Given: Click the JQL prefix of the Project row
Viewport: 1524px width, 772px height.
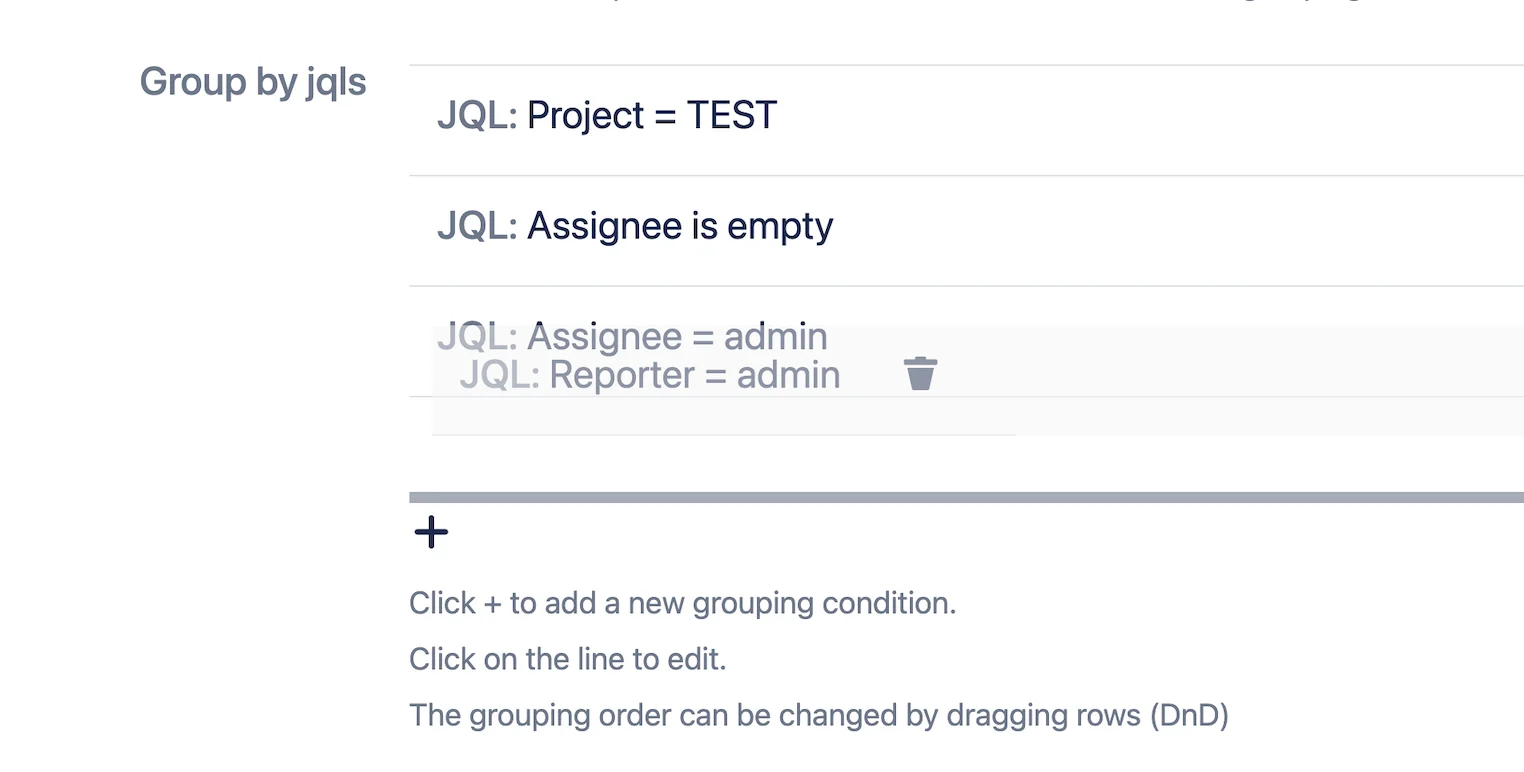Looking at the screenshot, I should click(477, 116).
